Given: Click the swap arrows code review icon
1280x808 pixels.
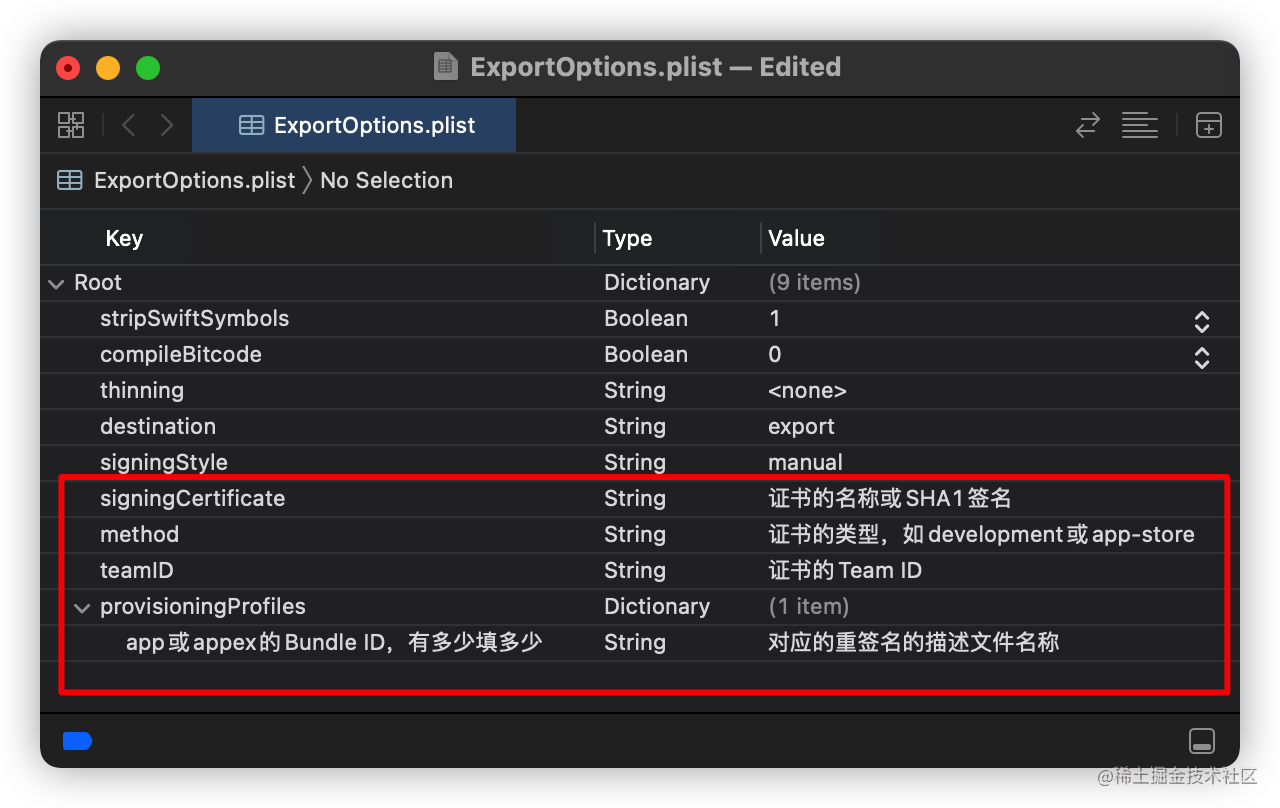Looking at the screenshot, I should coord(1088,125).
